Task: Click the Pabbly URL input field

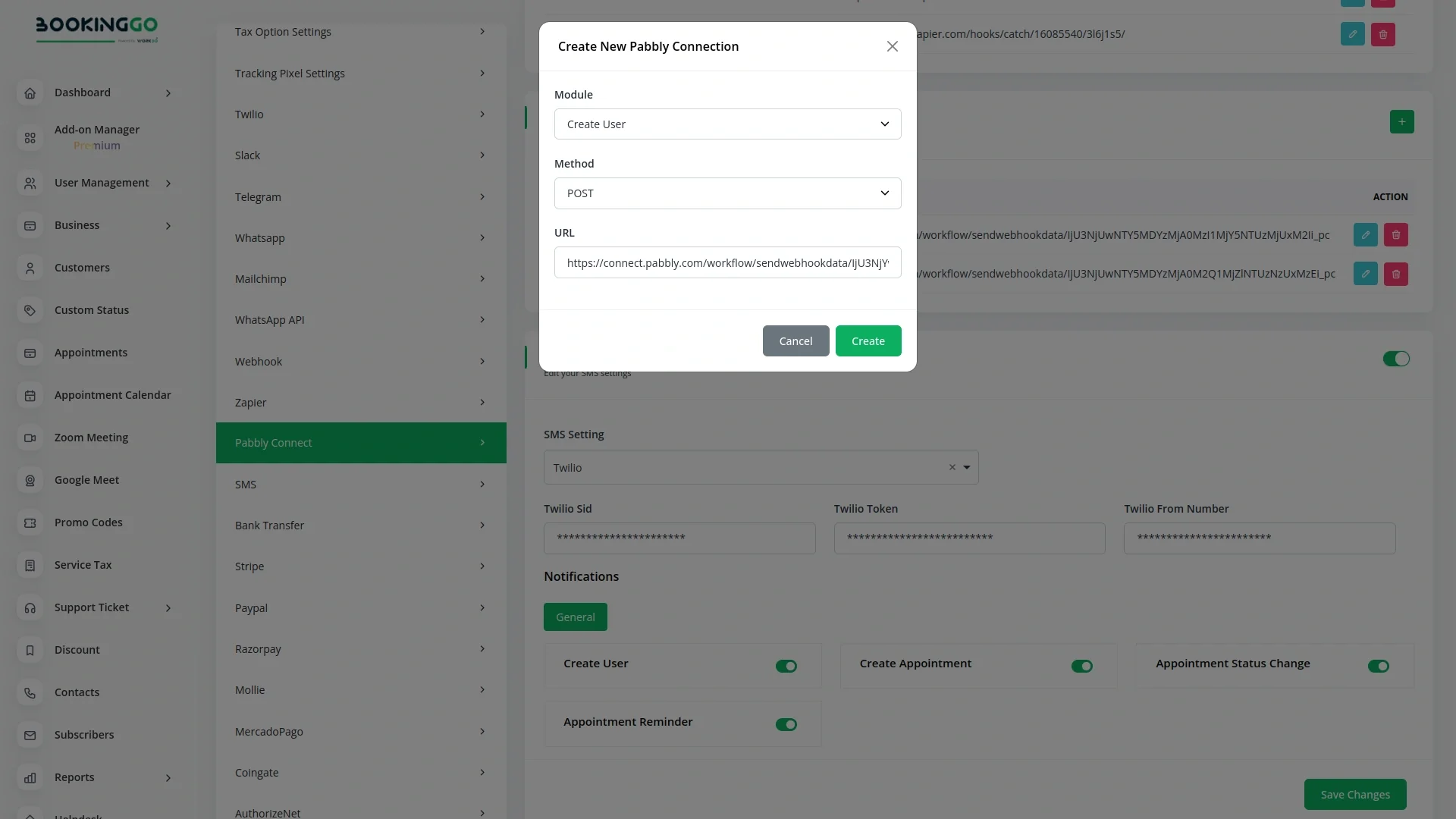Action: point(727,263)
